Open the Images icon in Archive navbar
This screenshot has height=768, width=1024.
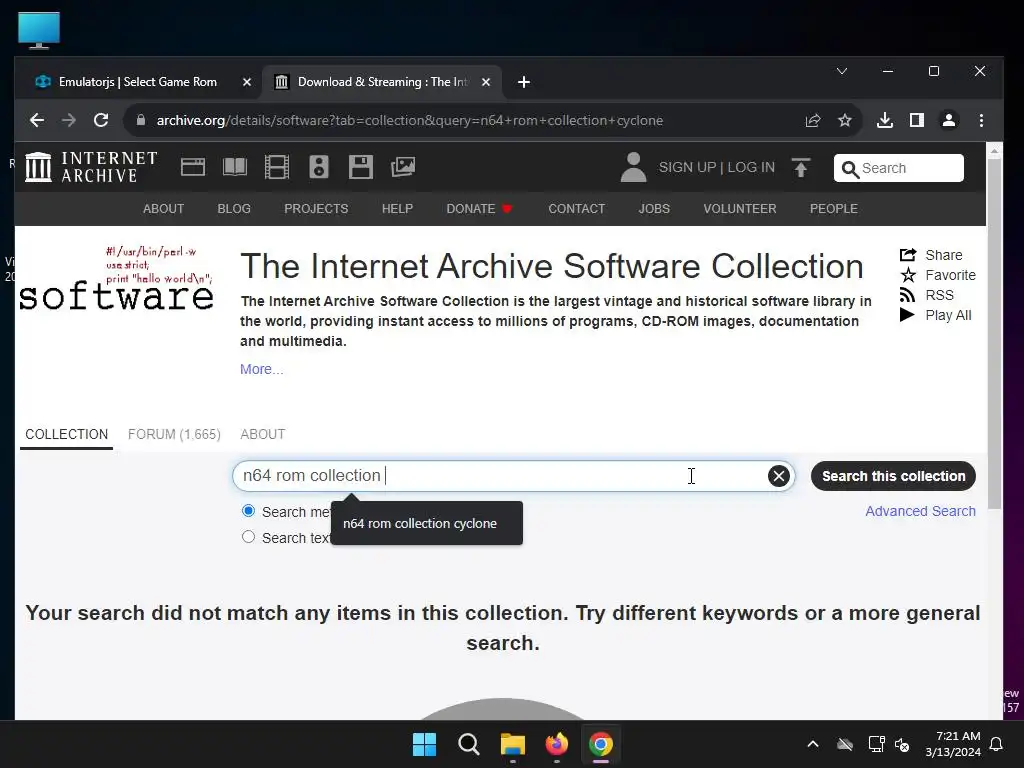403,167
